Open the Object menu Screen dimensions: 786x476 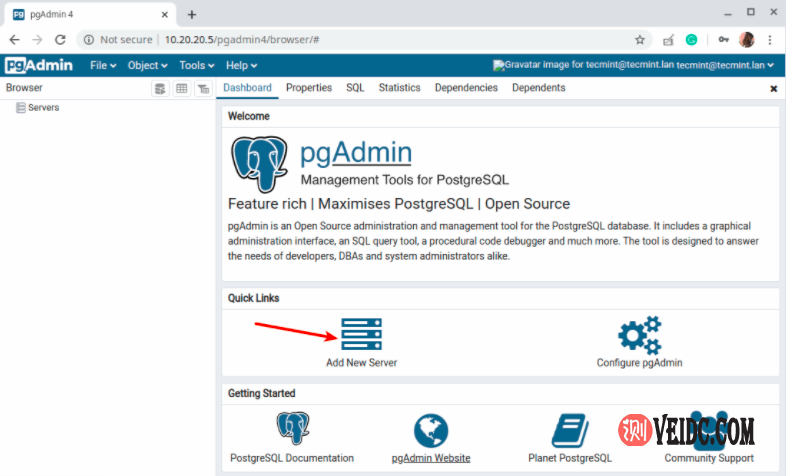coord(147,66)
